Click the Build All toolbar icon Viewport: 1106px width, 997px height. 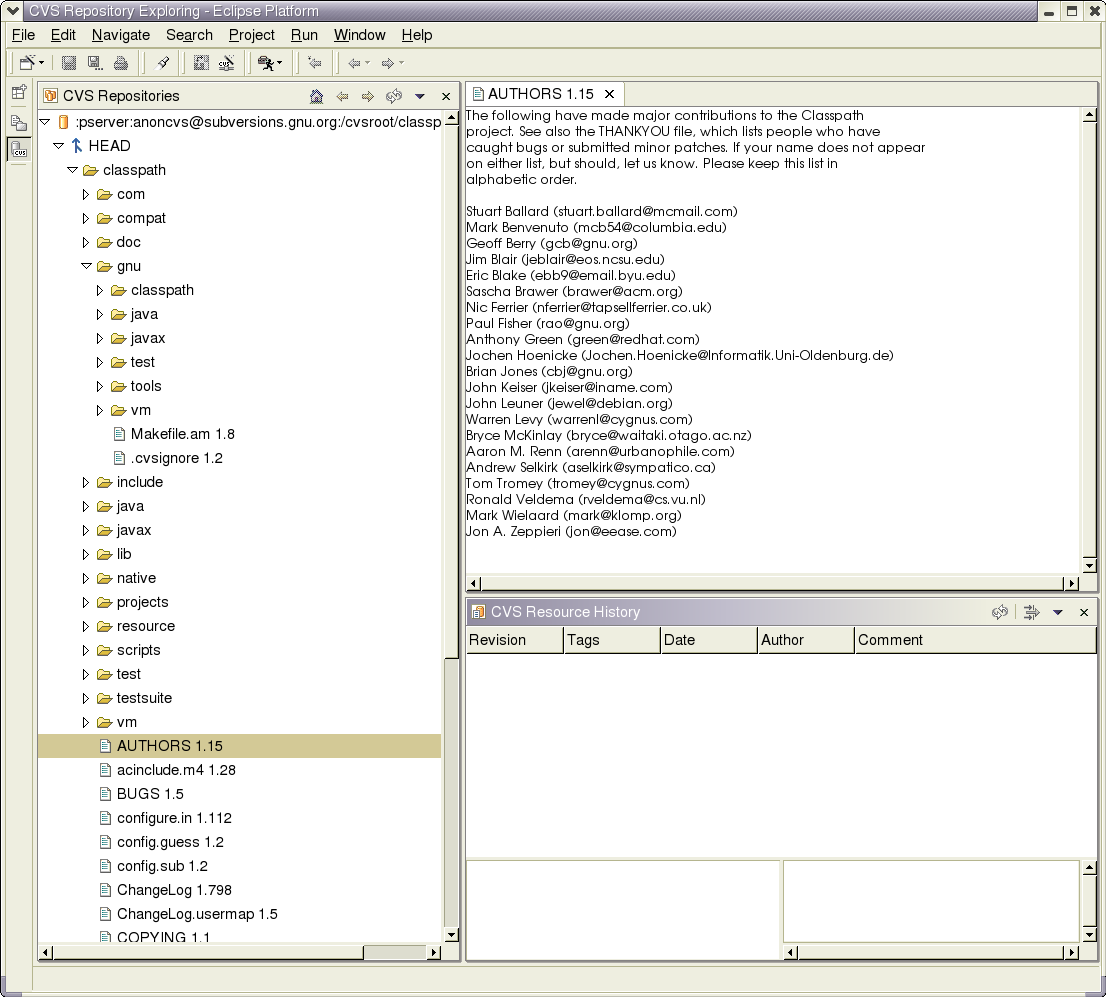tap(201, 63)
